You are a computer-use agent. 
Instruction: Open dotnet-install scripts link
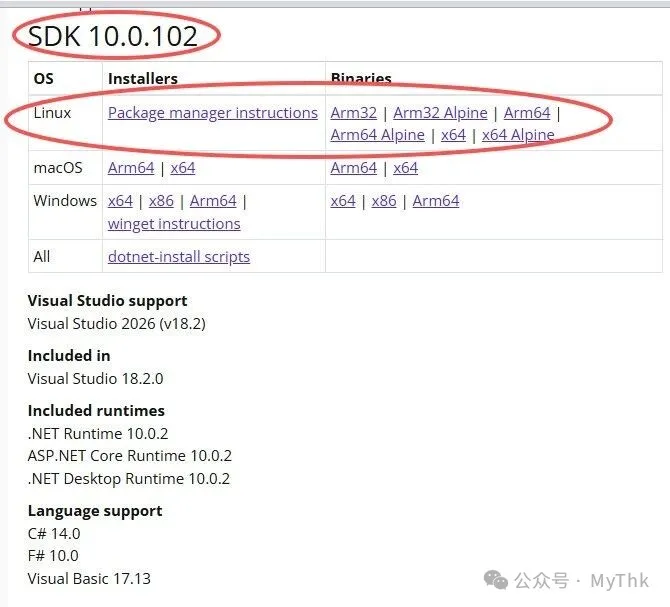179,257
